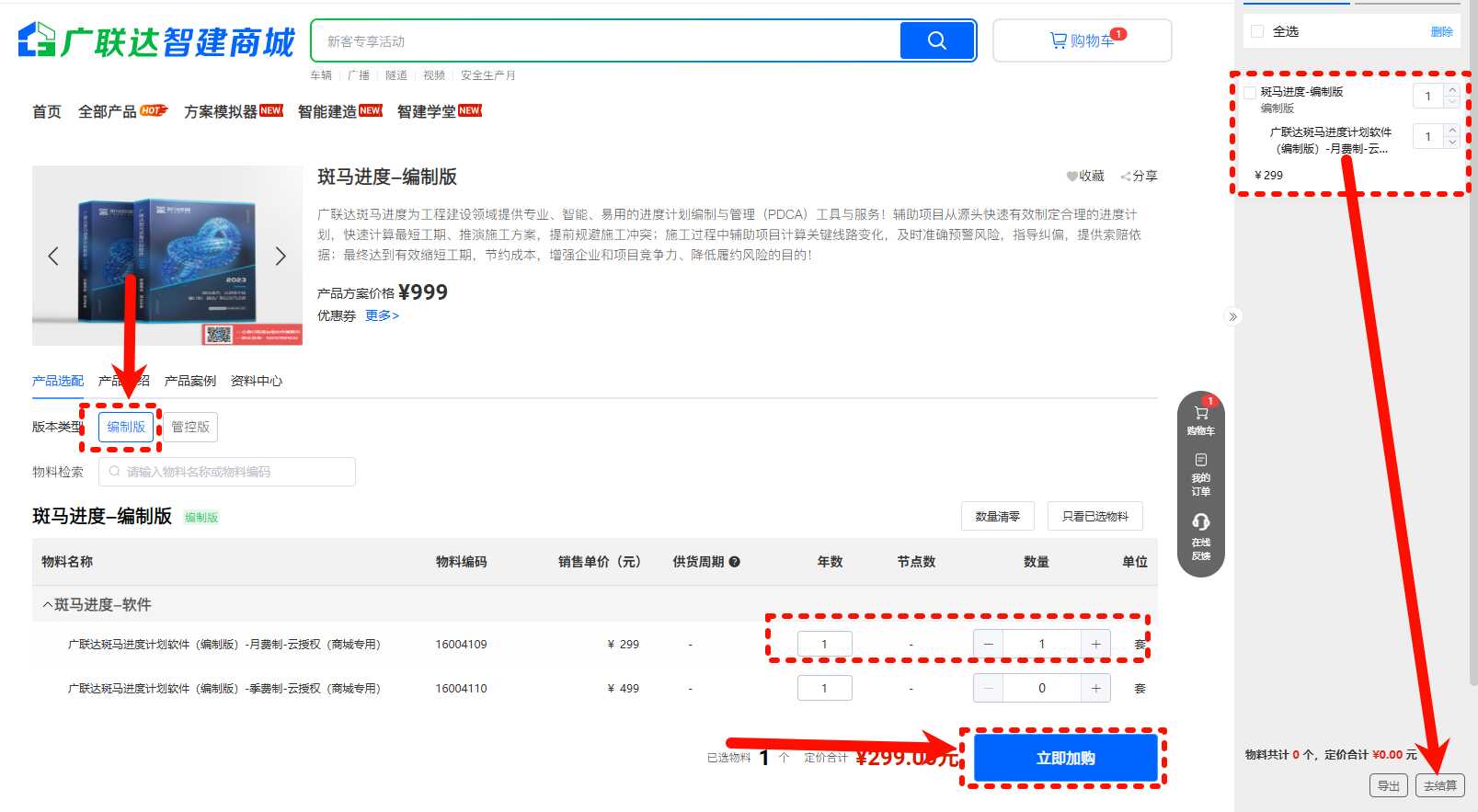Click 只看已选物料 button

[1095, 516]
